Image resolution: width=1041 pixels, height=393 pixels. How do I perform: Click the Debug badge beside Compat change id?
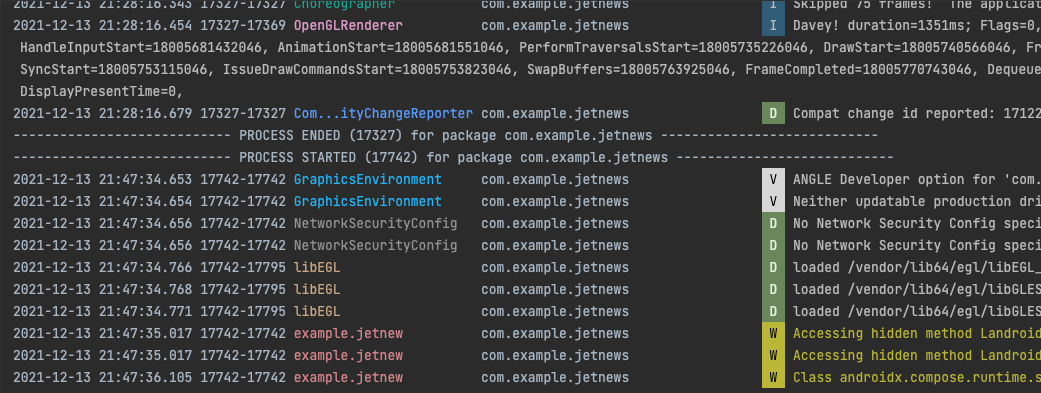[773, 114]
